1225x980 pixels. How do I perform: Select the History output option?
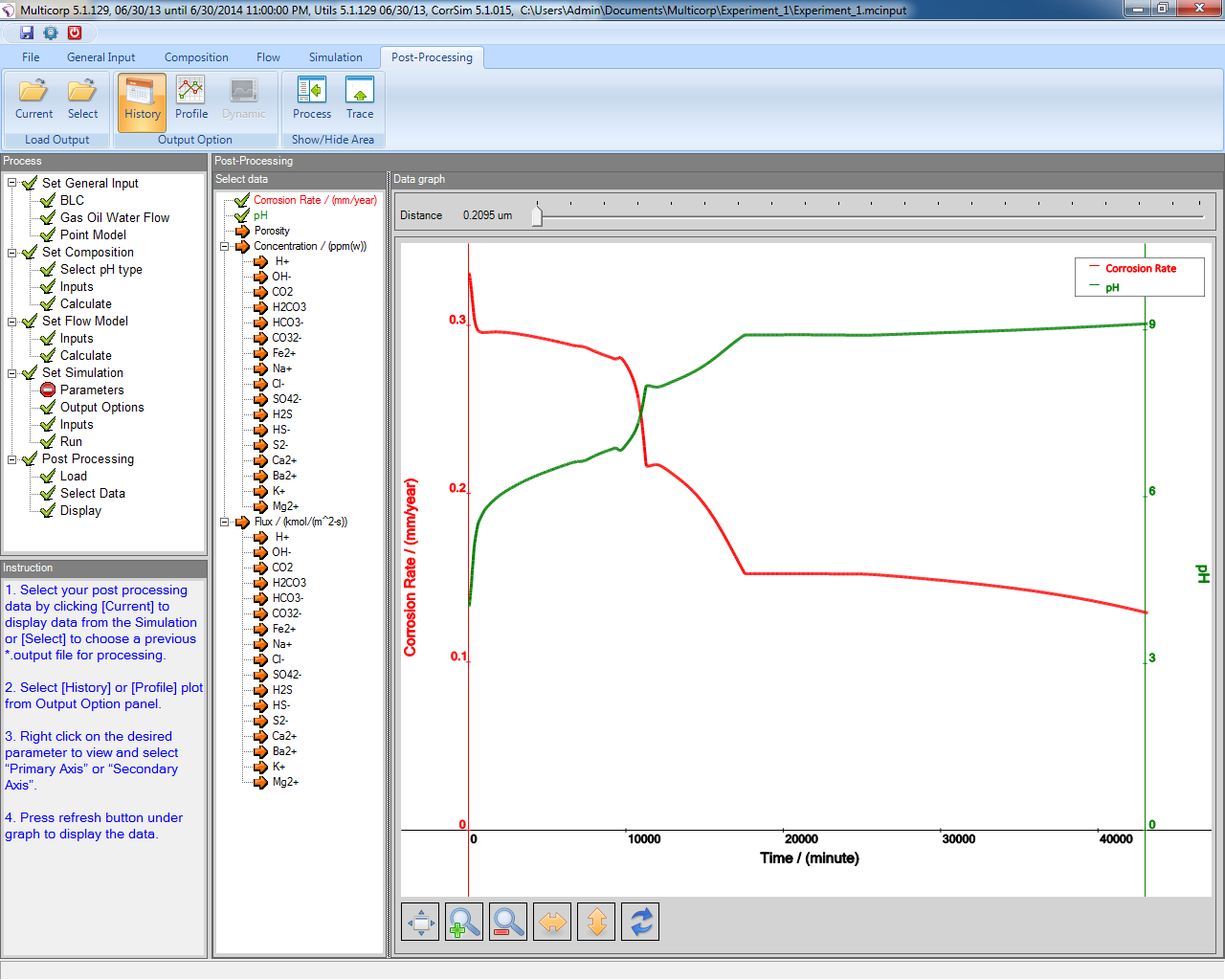pyautogui.click(x=142, y=99)
